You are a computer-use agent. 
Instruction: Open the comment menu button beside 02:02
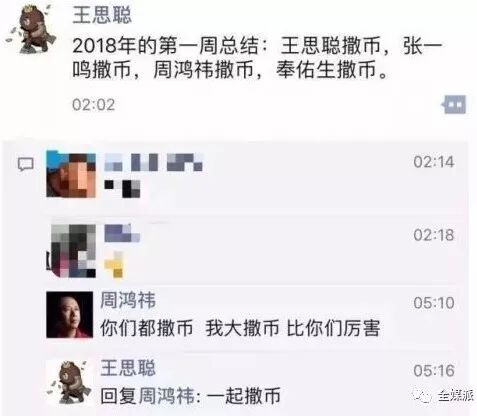pyautogui.click(x=454, y=105)
